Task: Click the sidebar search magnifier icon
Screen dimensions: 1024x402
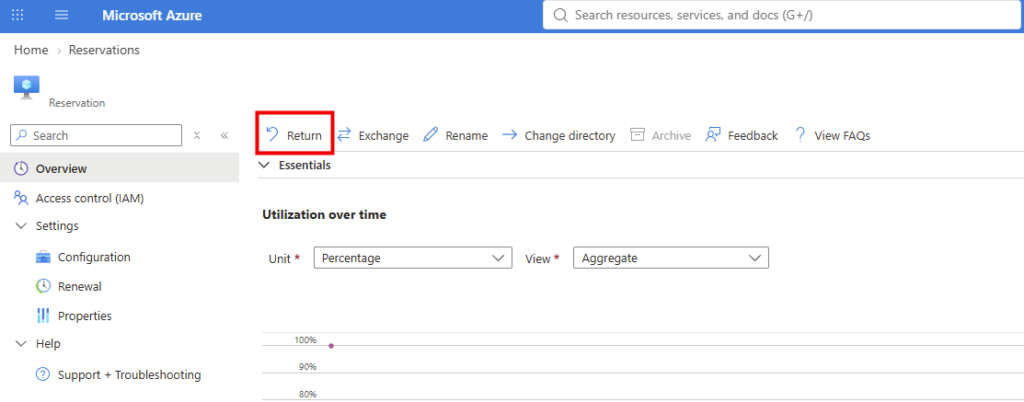Action: tap(22, 136)
